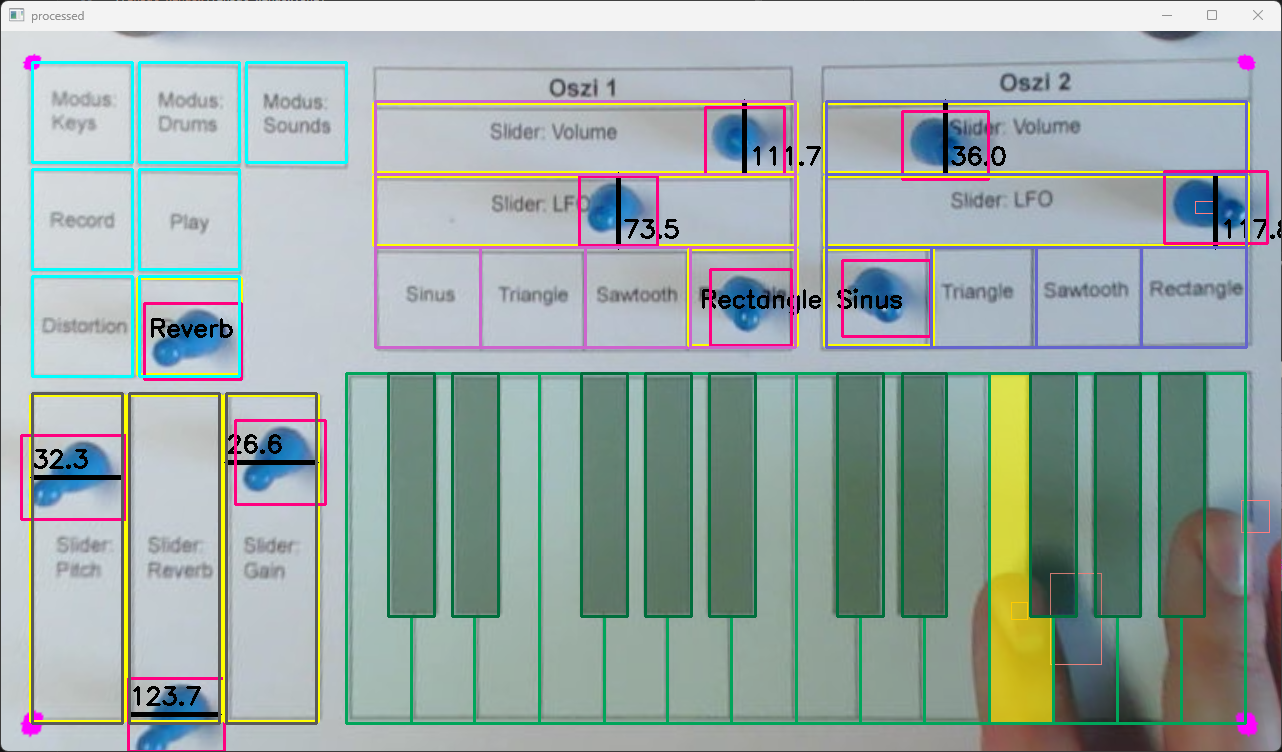Click the vertical Pitch slider marker

click(77, 477)
